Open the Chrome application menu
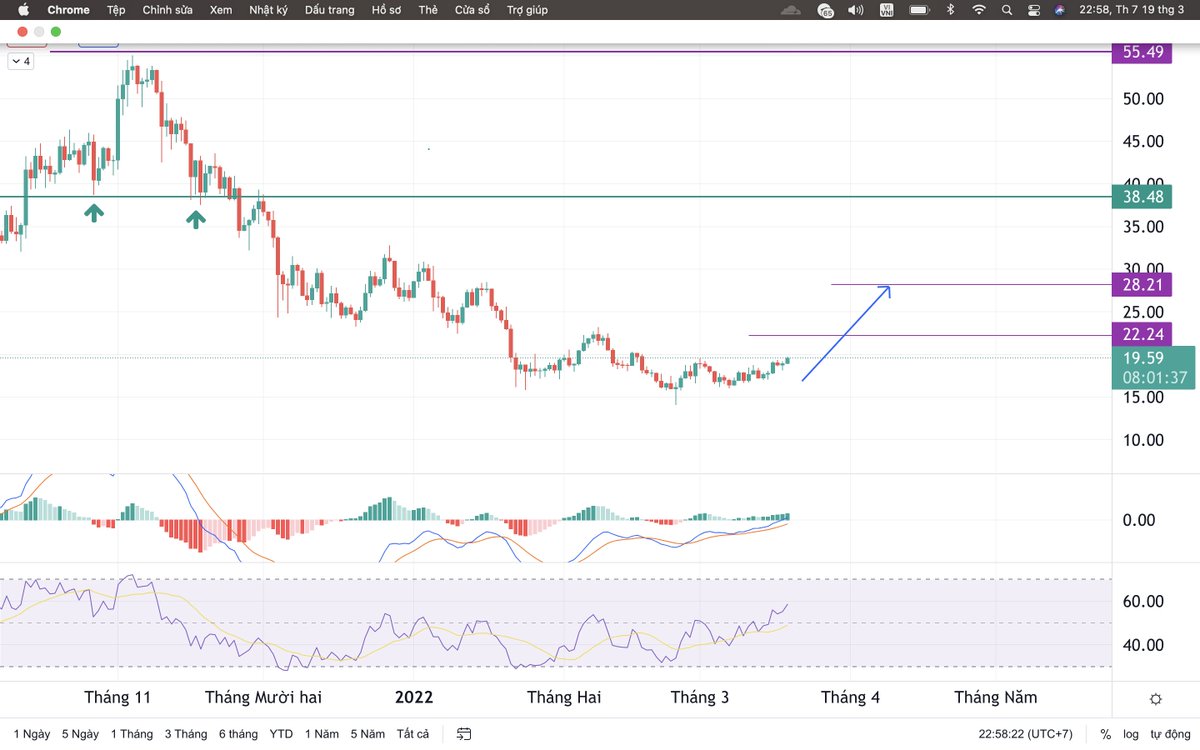This screenshot has height=750, width=1200. (68, 10)
